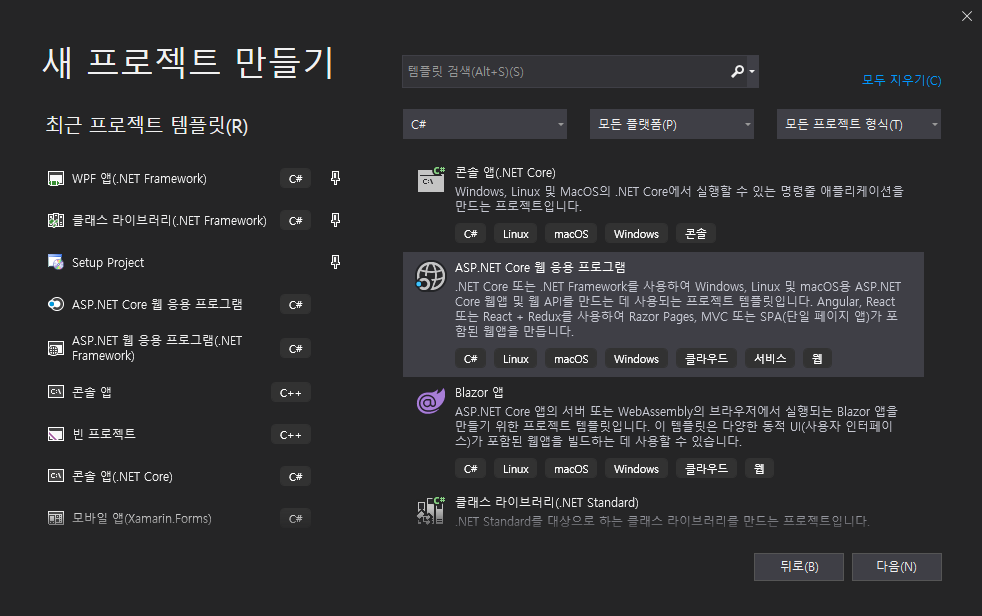Image resolution: width=982 pixels, height=616 pixels.
Task: Open the search options dropdown arrow
Action: (752, 71)
